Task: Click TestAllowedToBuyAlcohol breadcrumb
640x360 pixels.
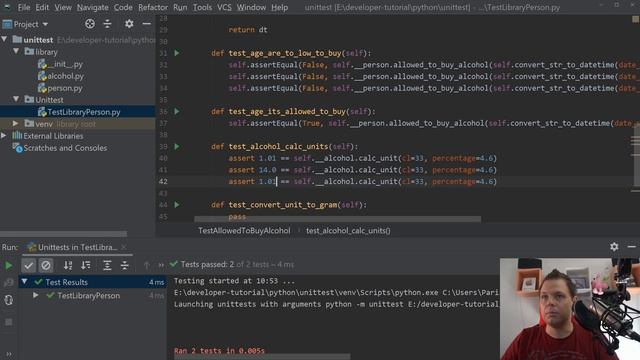Action: (x=244, y=231)
